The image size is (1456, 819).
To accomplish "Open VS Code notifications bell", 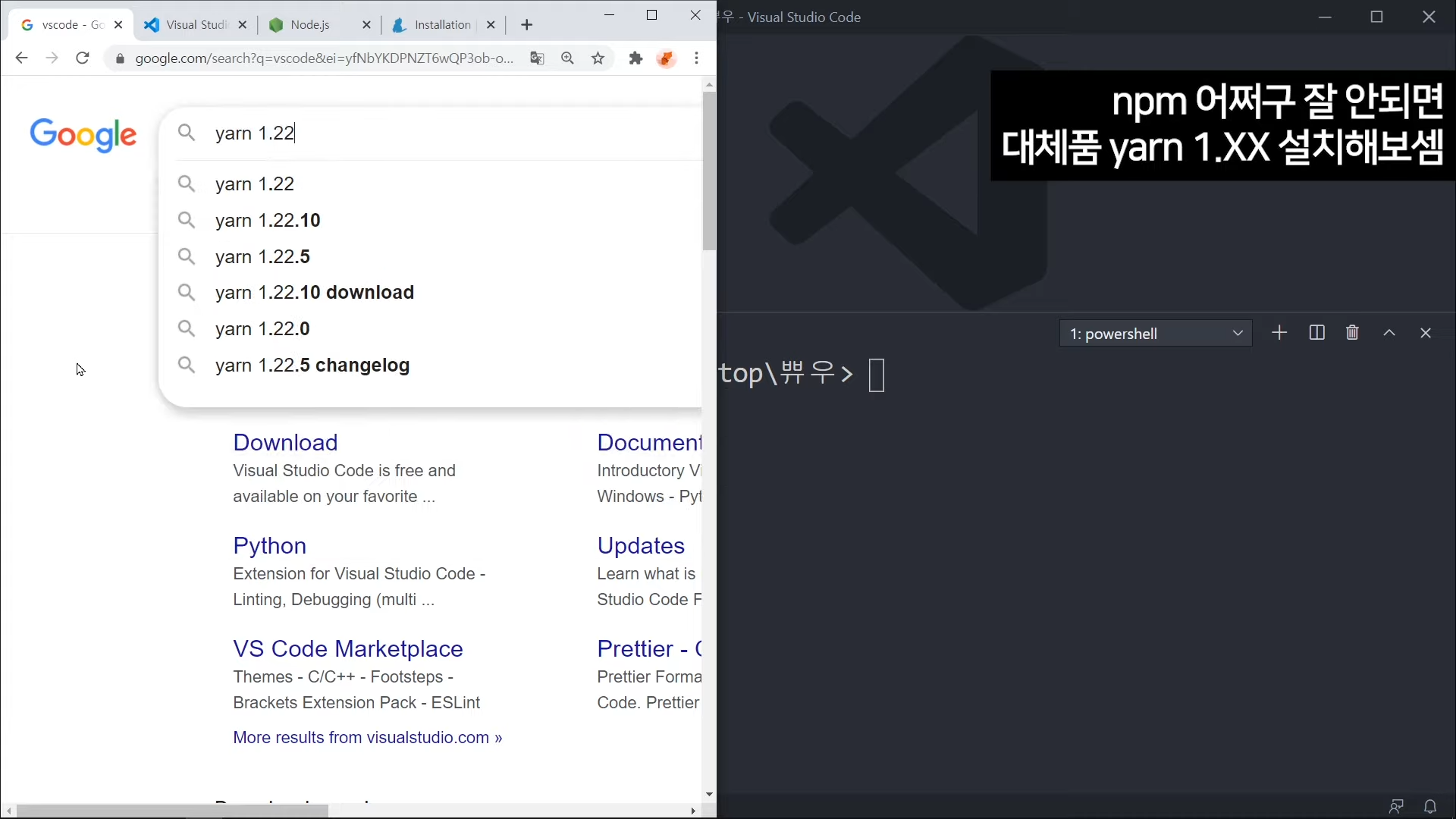I will [1430, 806].
